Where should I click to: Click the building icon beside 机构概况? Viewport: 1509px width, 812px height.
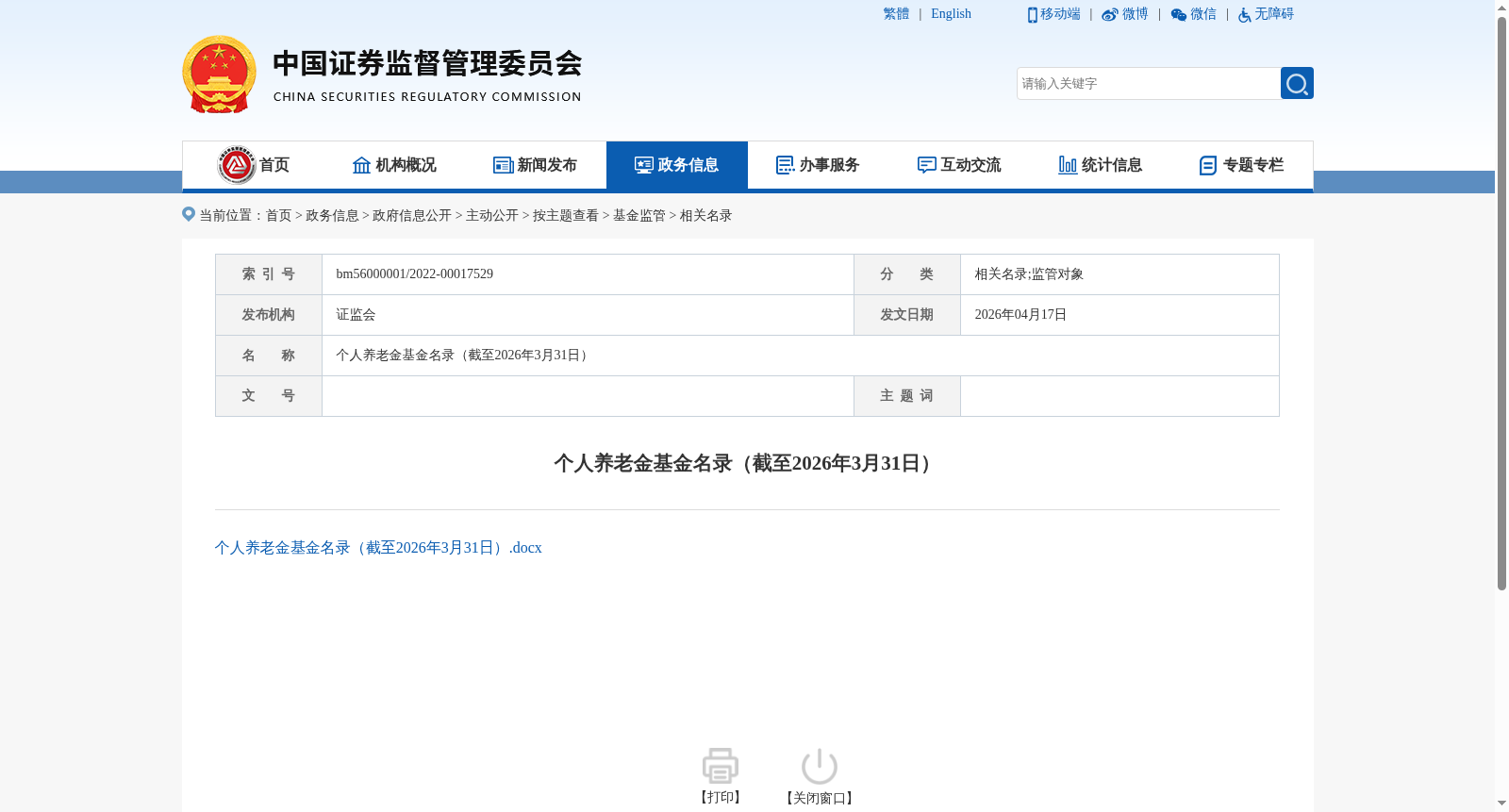[361, 165]
